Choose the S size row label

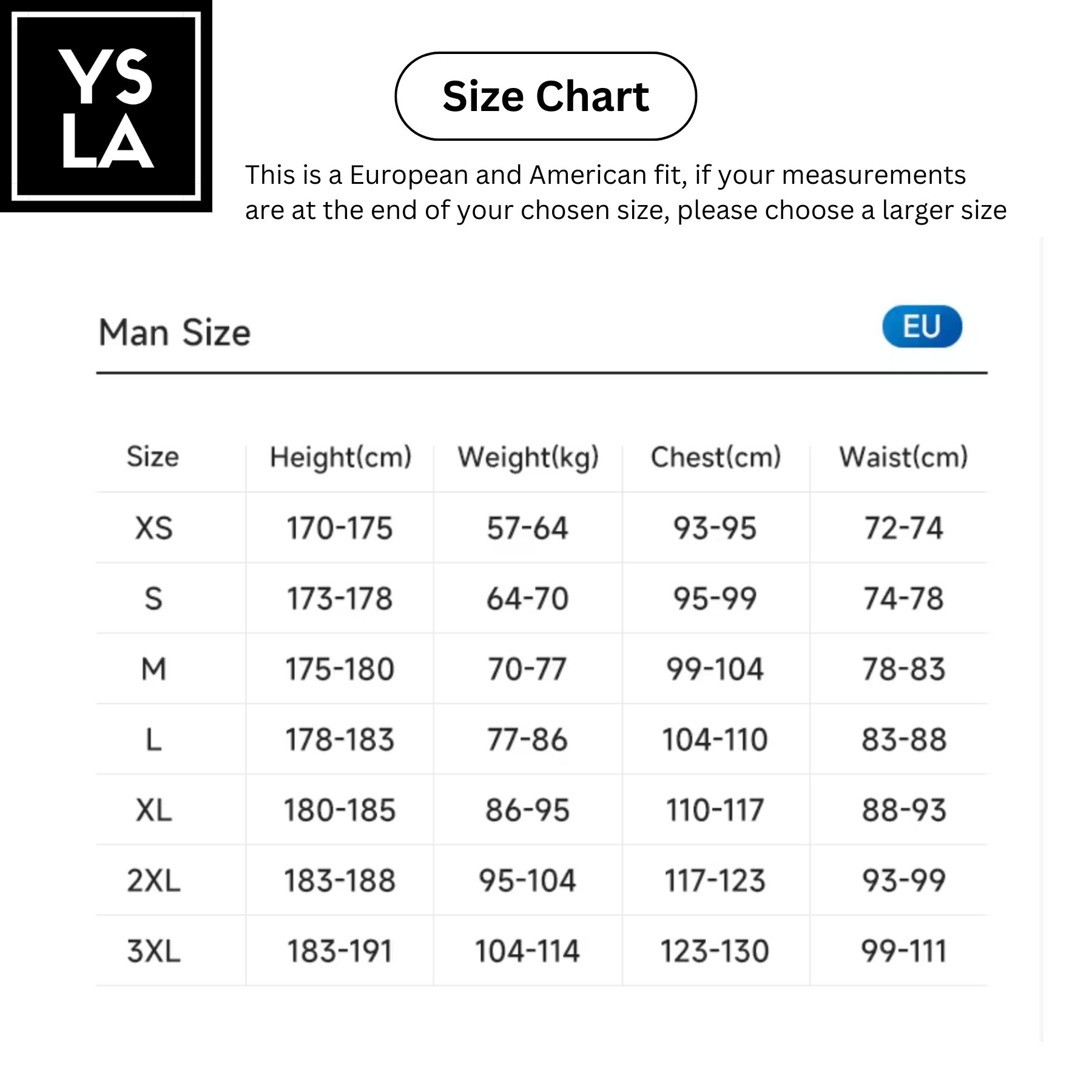point(153,599)
